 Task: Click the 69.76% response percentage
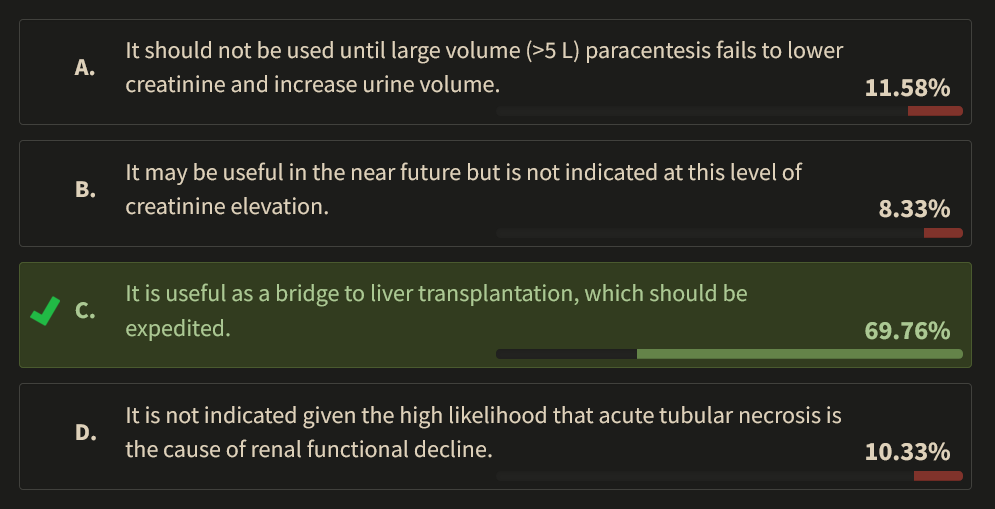tap(907, 331)
